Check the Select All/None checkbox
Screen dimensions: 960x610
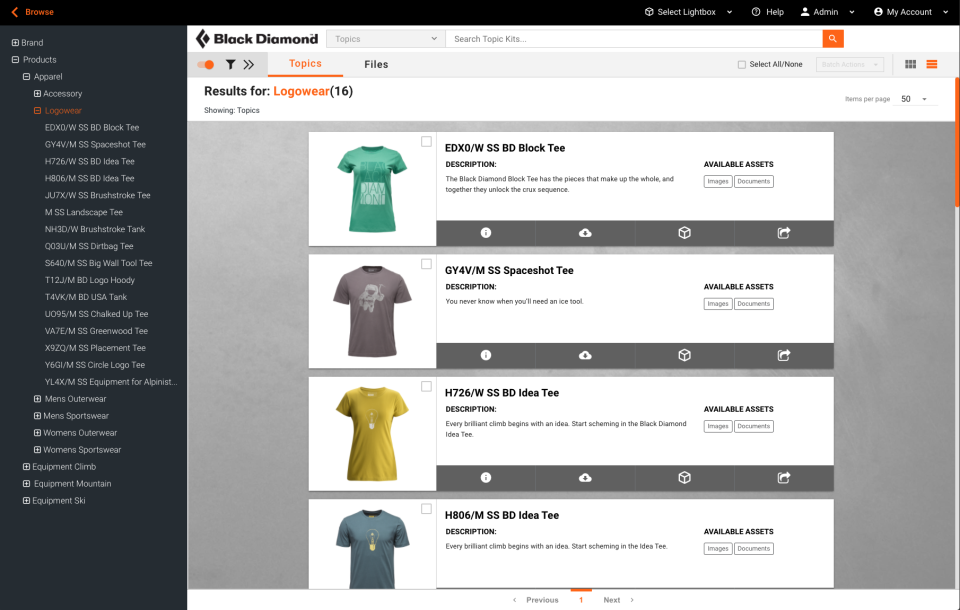[741, 64]
